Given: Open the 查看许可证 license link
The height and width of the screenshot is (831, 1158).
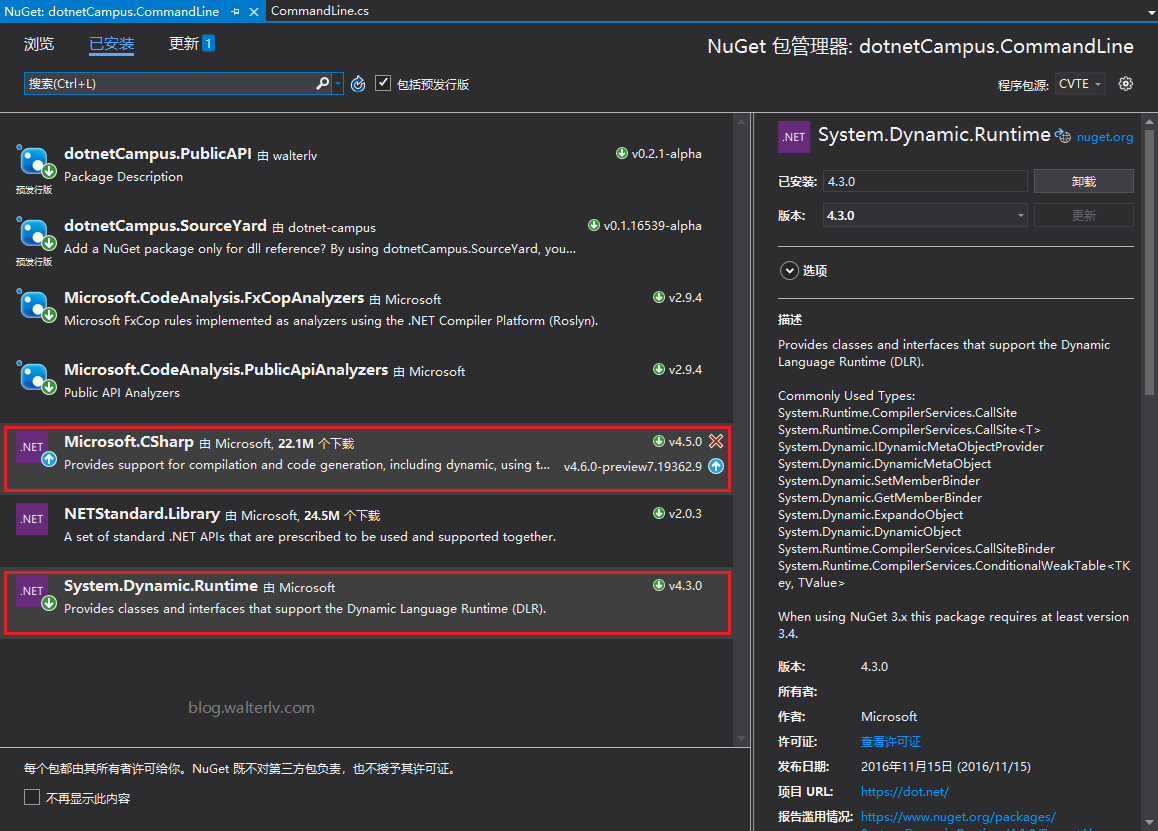Looking at the screenshot, I should pyautogui.click(x=890, y=741).
